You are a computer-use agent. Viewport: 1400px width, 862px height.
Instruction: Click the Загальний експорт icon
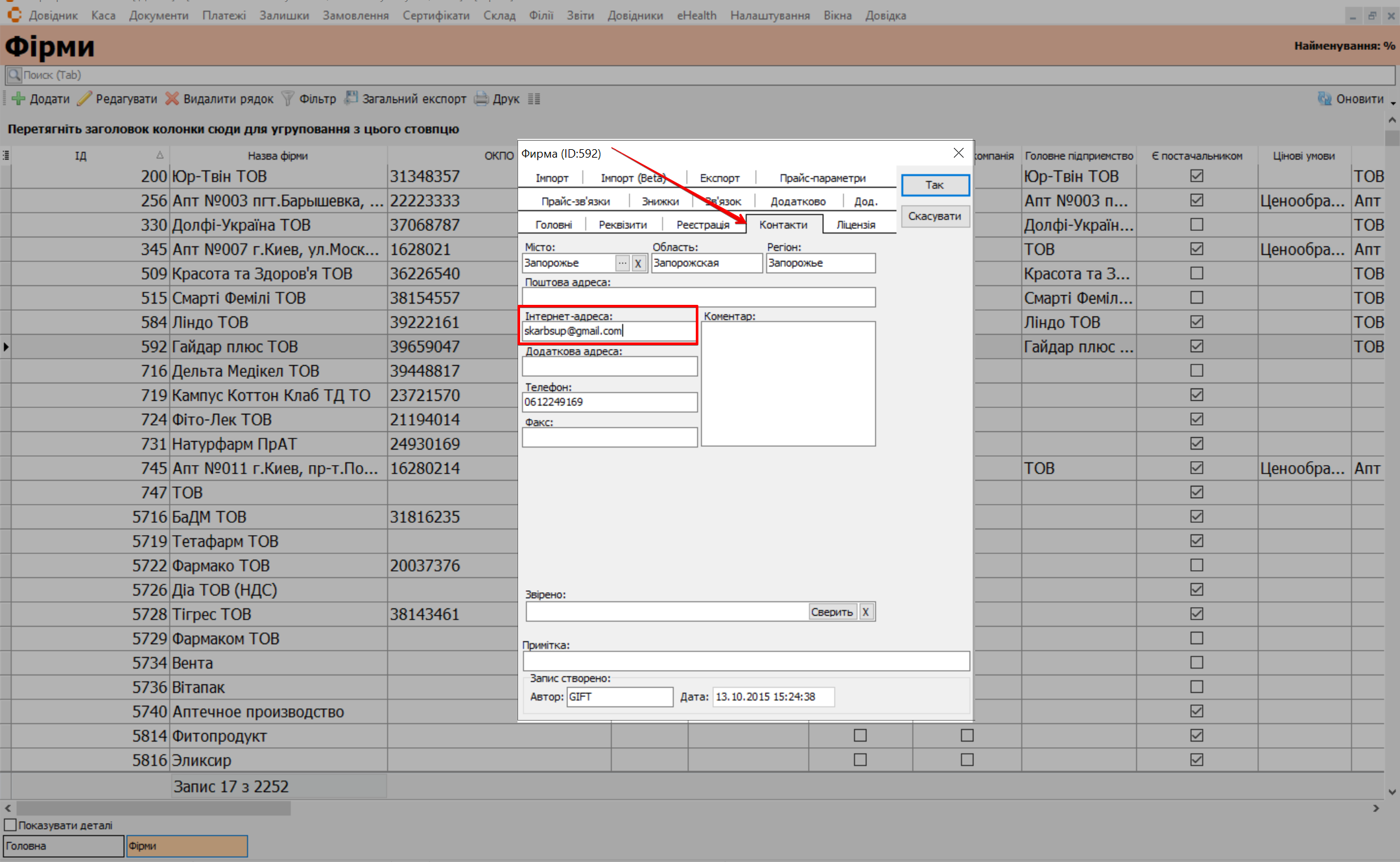tap(351, 99)
